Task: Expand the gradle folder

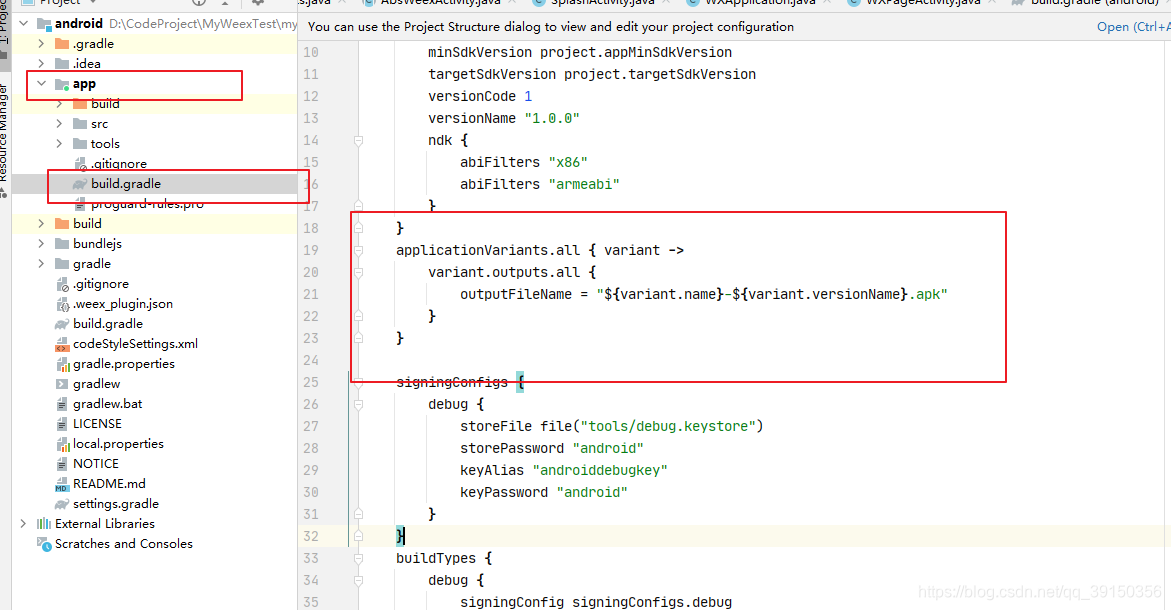Action: tap(41, 264)
